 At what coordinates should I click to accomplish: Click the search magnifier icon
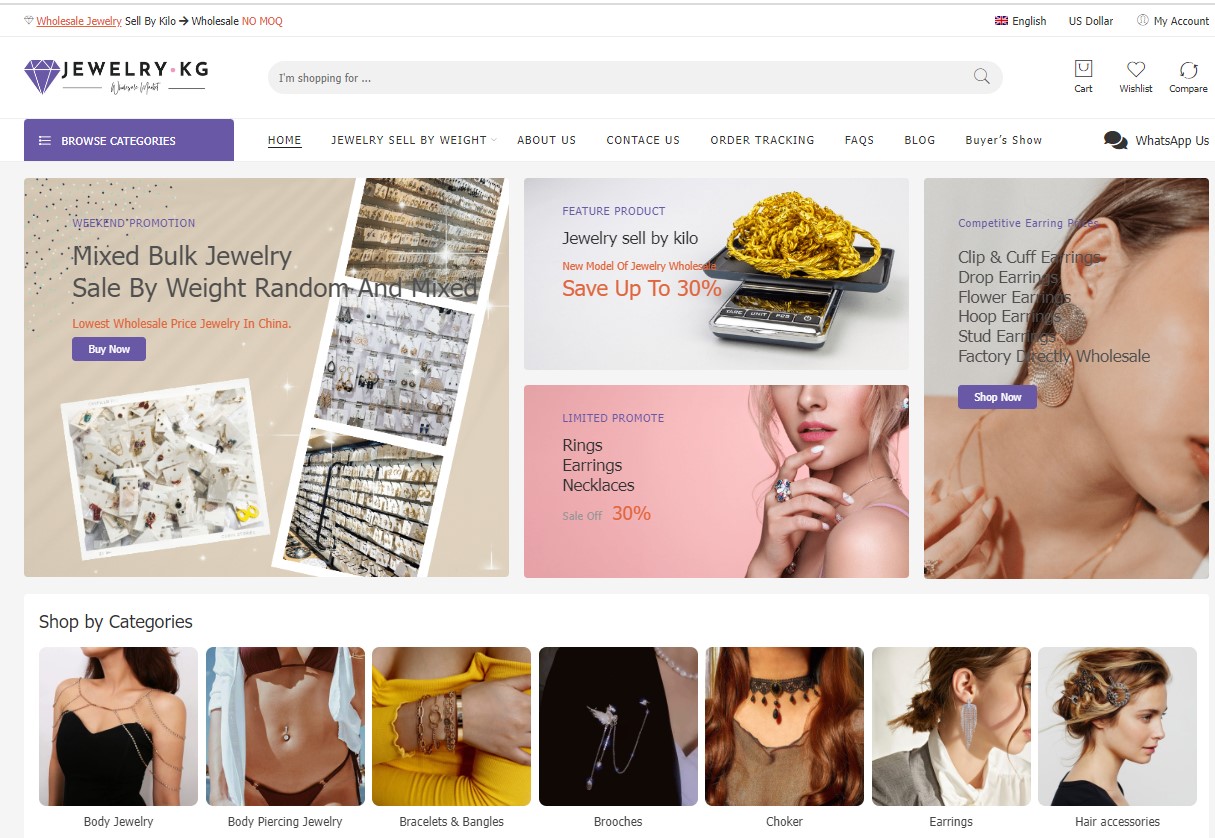pyautogui.click(x=981, y=77)
